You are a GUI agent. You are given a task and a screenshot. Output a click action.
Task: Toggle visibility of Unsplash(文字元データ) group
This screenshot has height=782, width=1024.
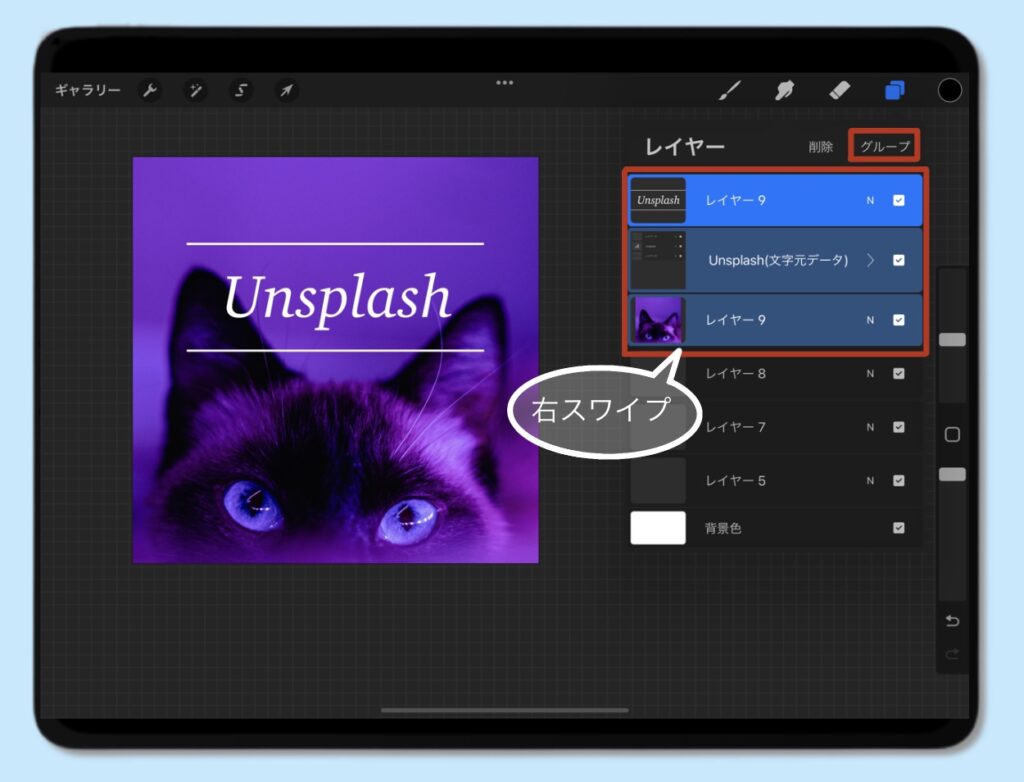[899, 260]
